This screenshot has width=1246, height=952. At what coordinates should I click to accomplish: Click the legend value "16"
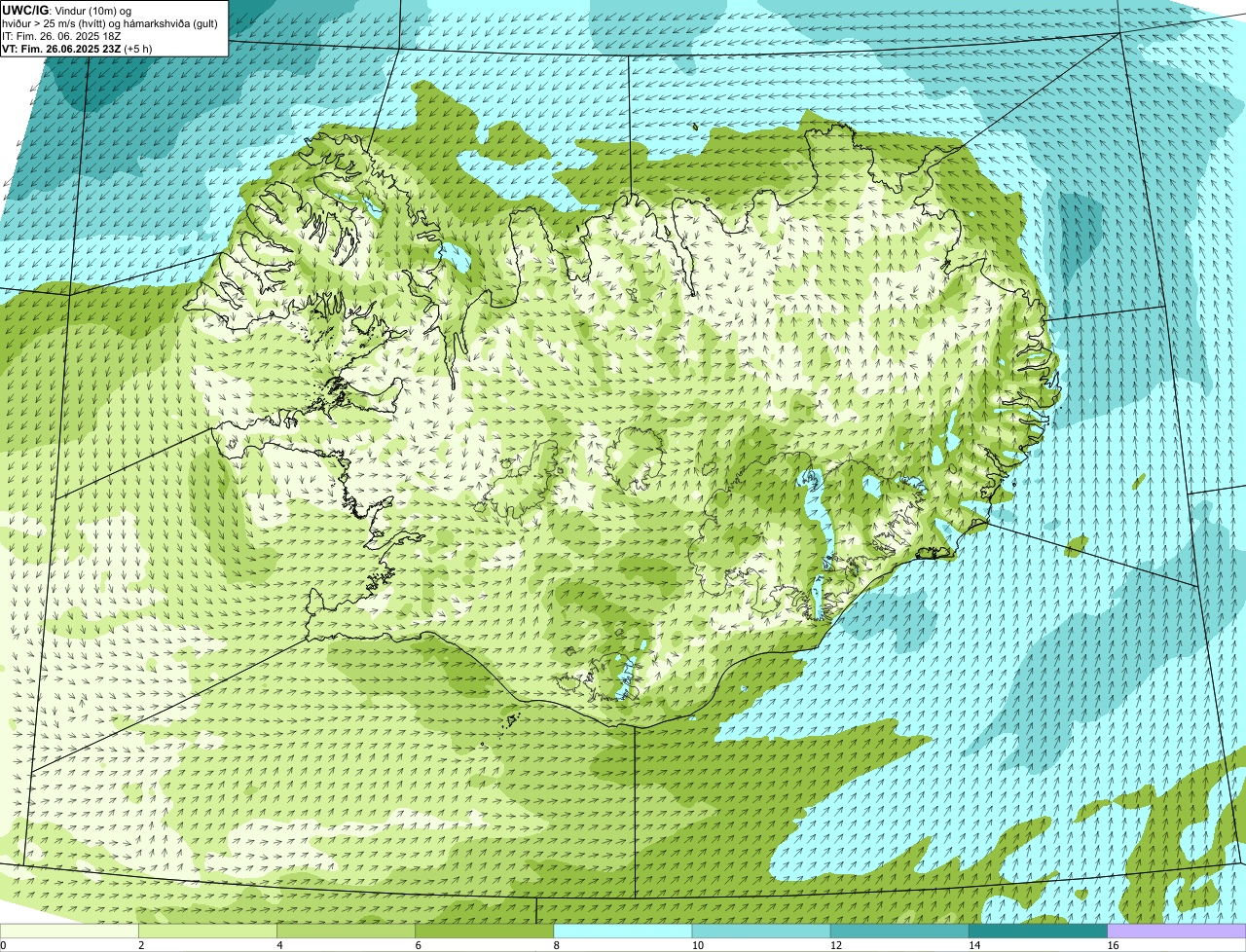[1112, 945]
